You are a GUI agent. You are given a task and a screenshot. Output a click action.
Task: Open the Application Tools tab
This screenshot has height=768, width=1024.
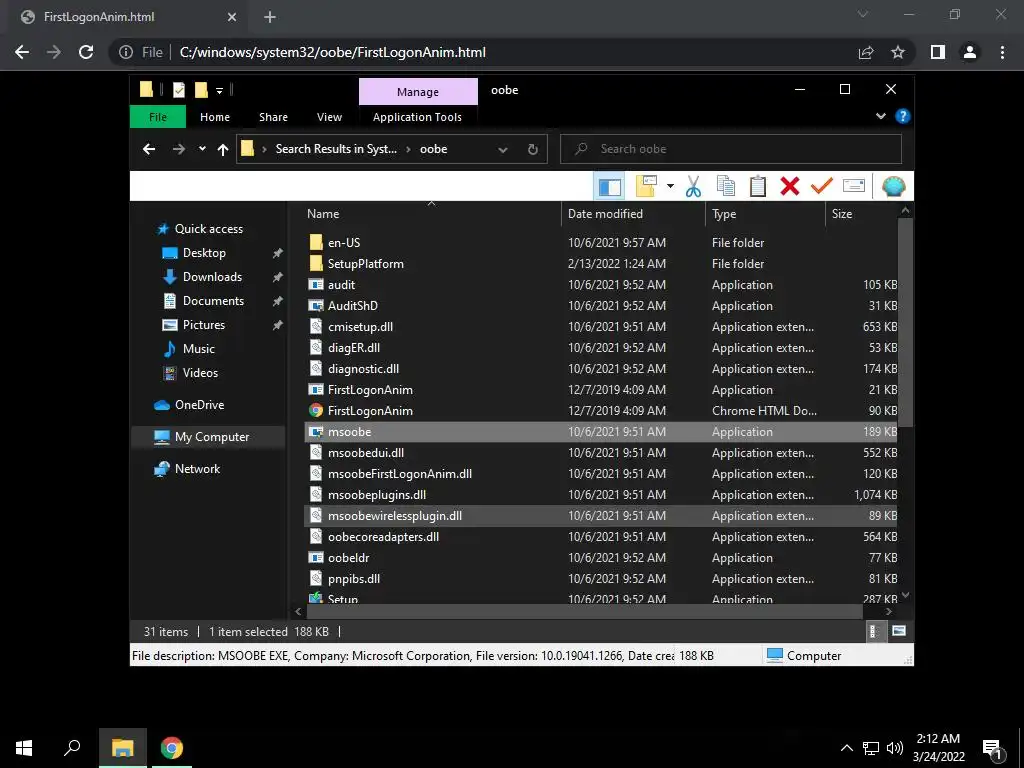click(x=417, y=117)
